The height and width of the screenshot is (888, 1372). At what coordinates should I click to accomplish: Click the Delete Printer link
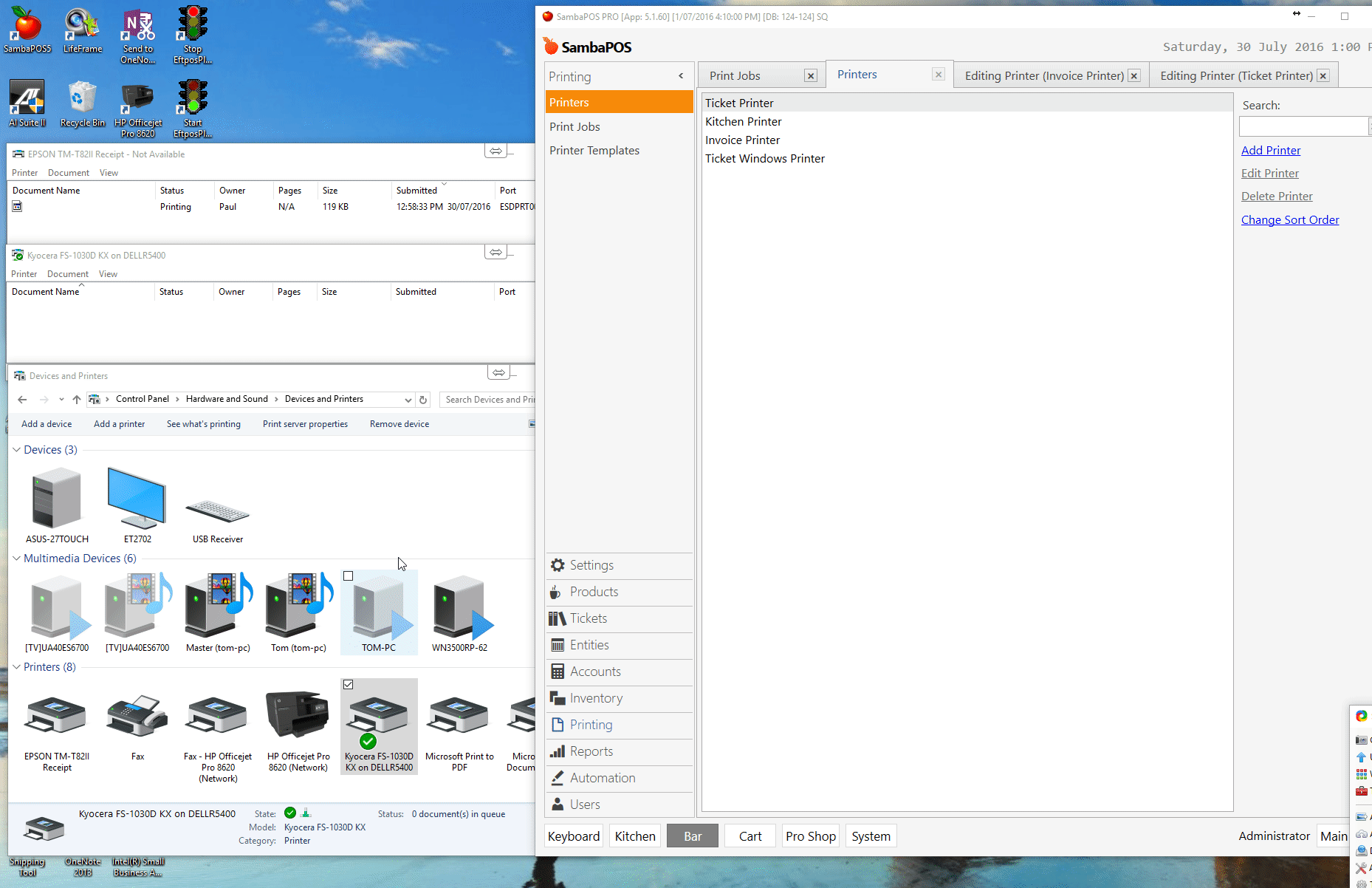tap(1277, 197)
